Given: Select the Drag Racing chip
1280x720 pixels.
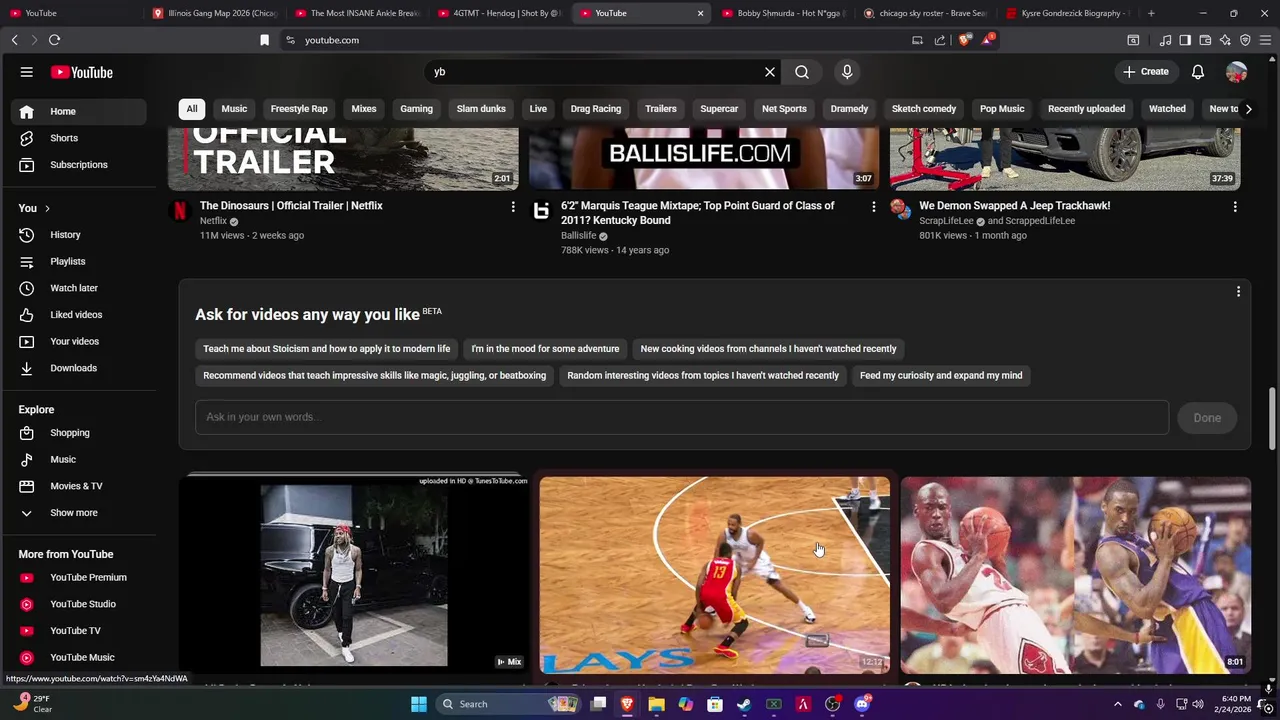Looking at the screenshot, I should click(596, 109).
